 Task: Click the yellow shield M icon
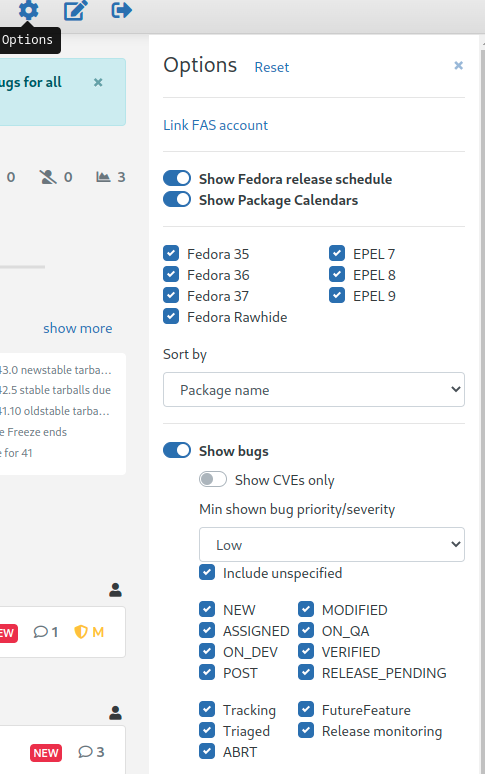81,632
